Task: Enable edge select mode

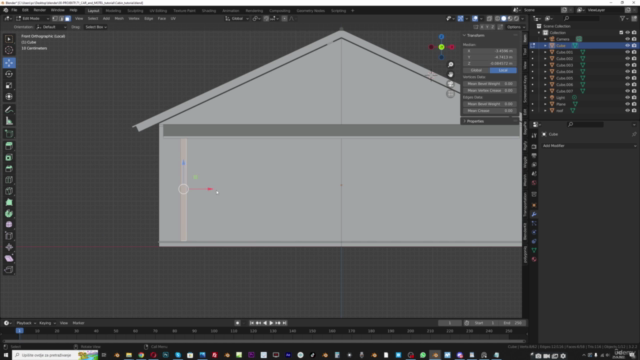Action: click(x=61, y=18)
